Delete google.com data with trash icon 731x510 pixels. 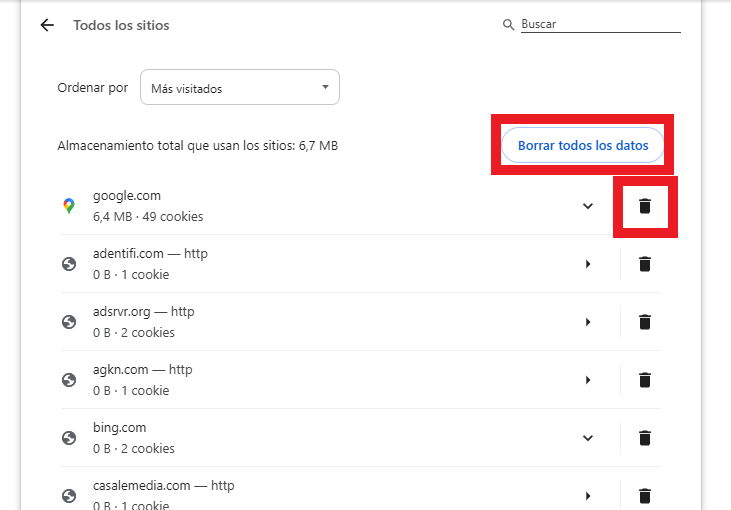coord(645,206)
